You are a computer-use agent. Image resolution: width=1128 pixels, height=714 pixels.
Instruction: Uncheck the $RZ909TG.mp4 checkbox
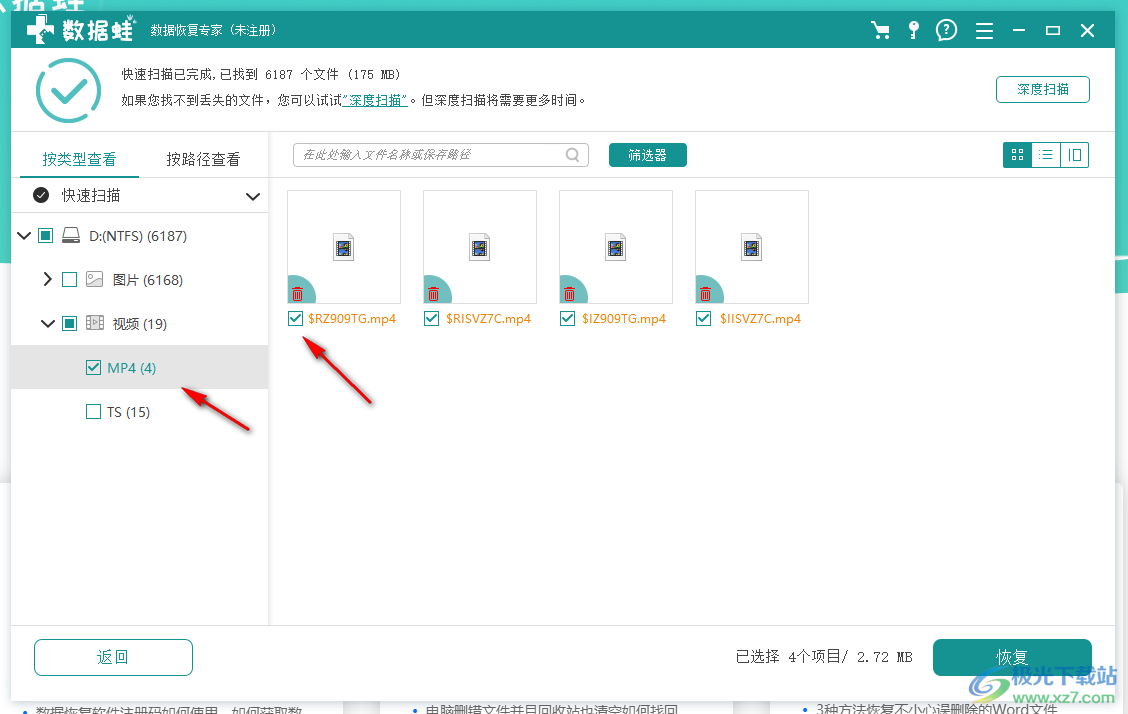tap(295, 319)
